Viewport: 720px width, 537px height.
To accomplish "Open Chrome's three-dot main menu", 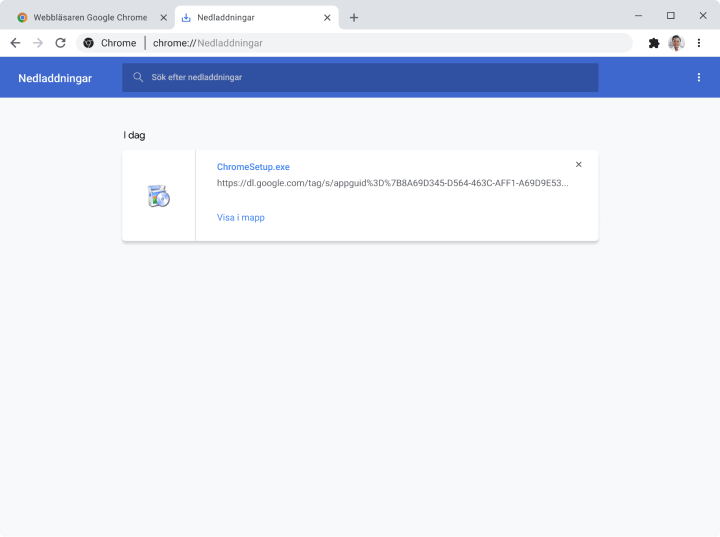I will 699,43.
